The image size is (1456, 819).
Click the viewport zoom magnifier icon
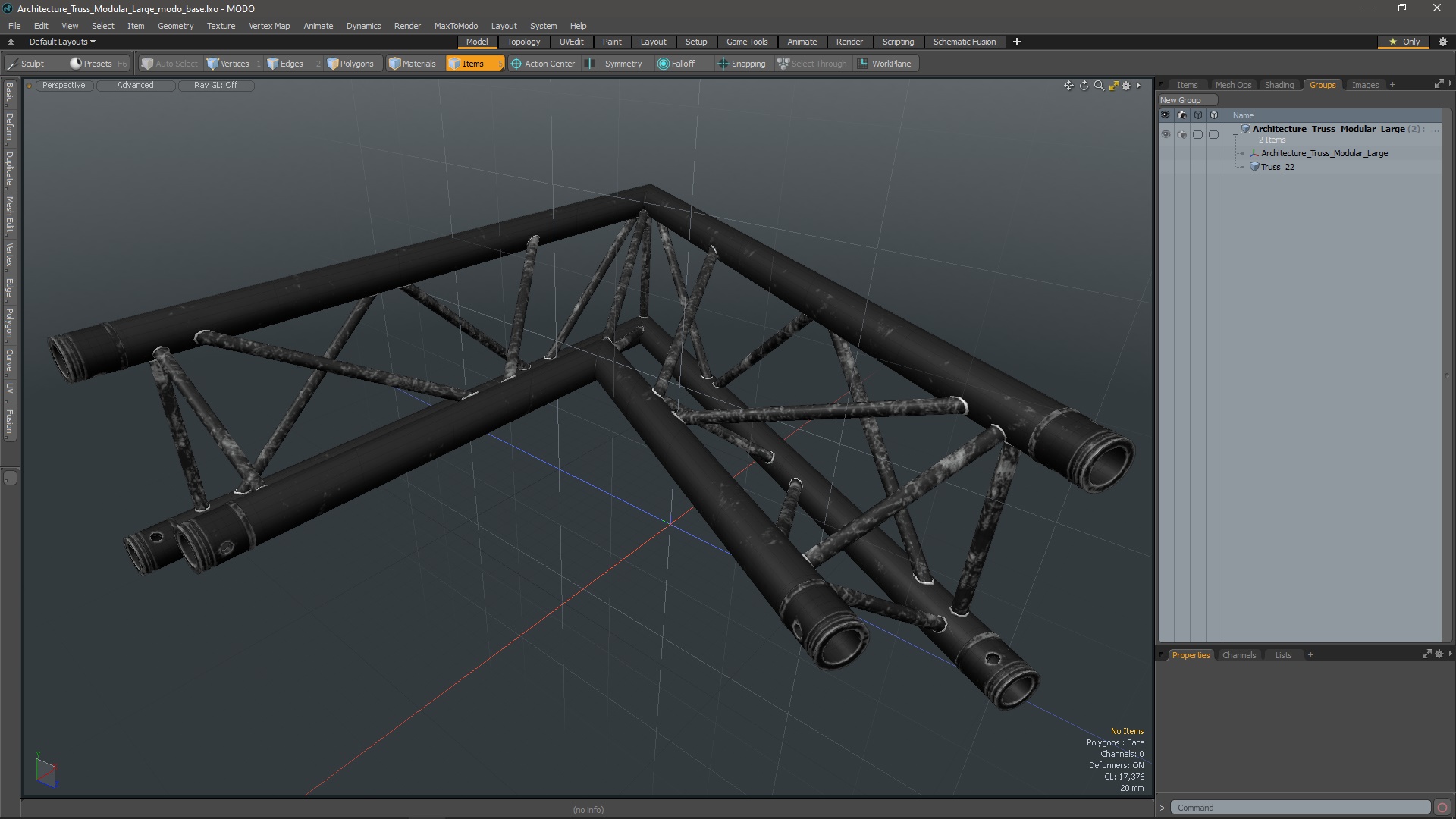point(1099,86)
